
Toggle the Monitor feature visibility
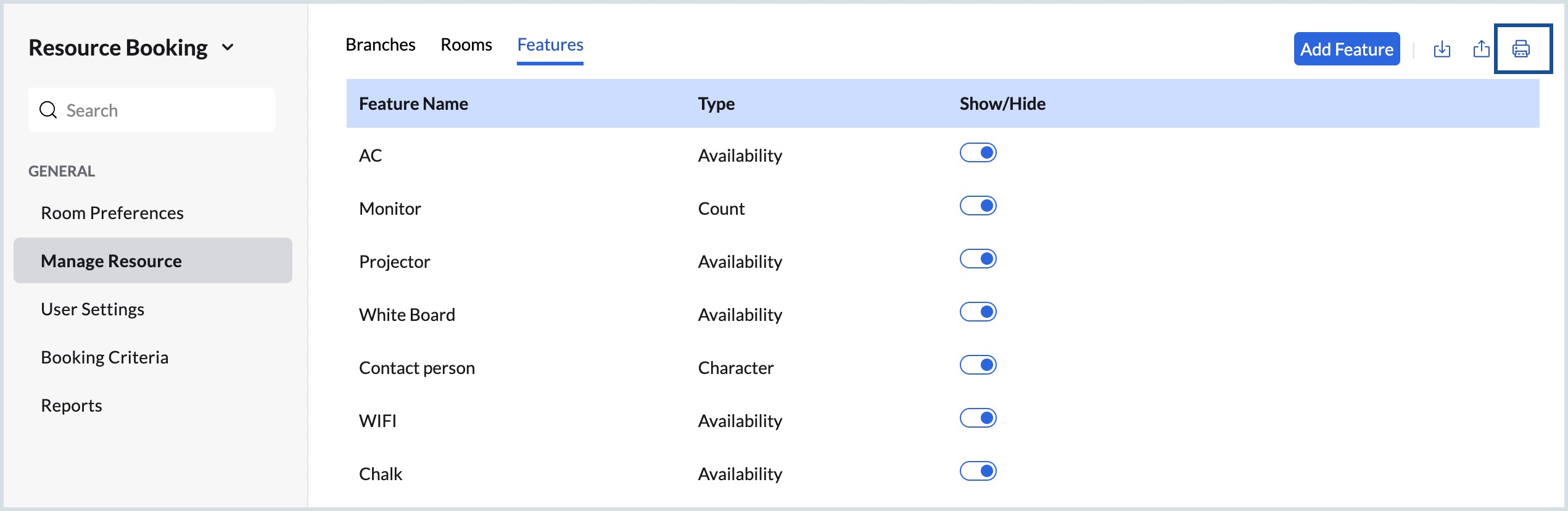[x=978, y=206]
